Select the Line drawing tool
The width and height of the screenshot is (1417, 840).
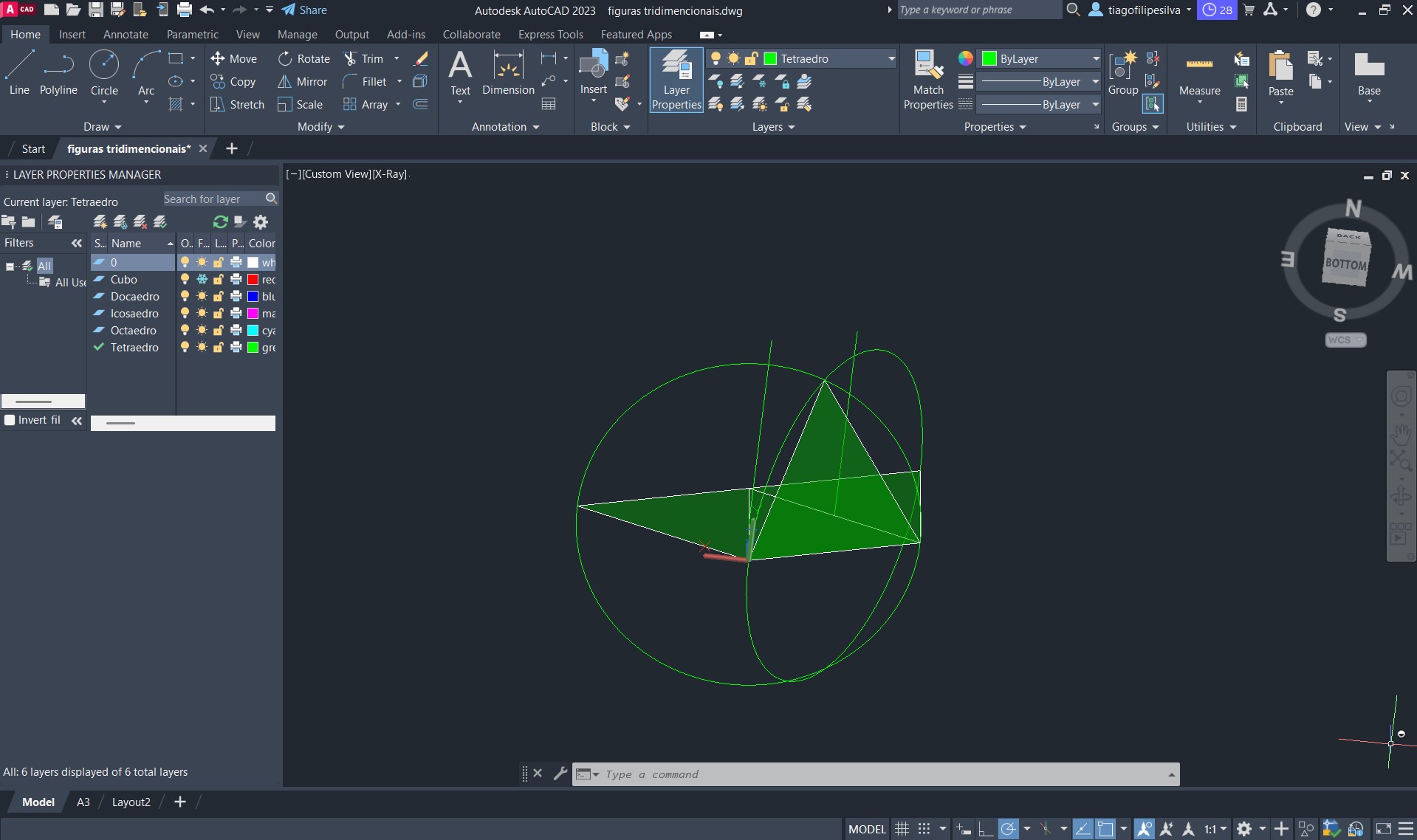[19, 72]
